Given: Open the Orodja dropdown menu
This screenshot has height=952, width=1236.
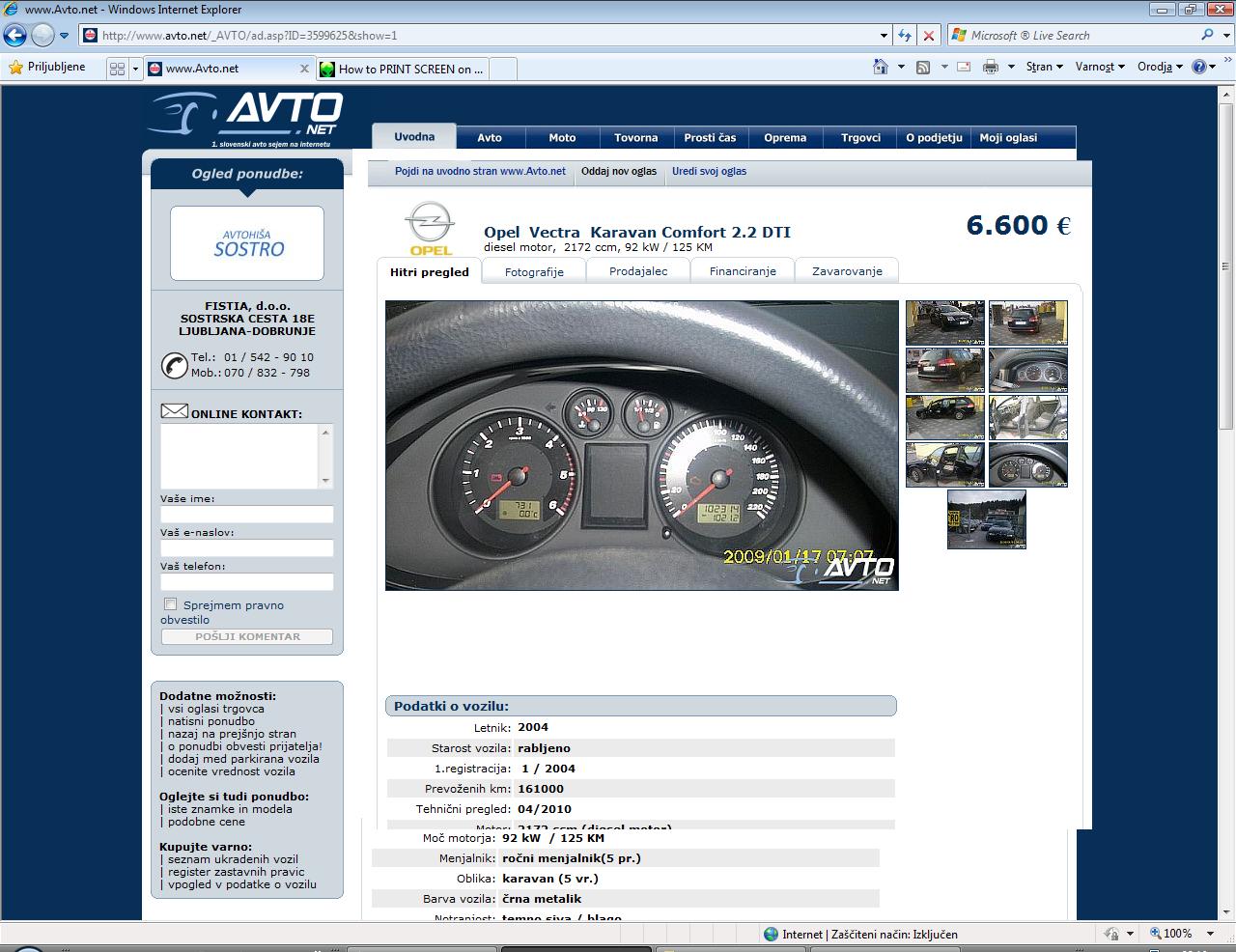Looking at the screenshot, I should click(1160, 67).
